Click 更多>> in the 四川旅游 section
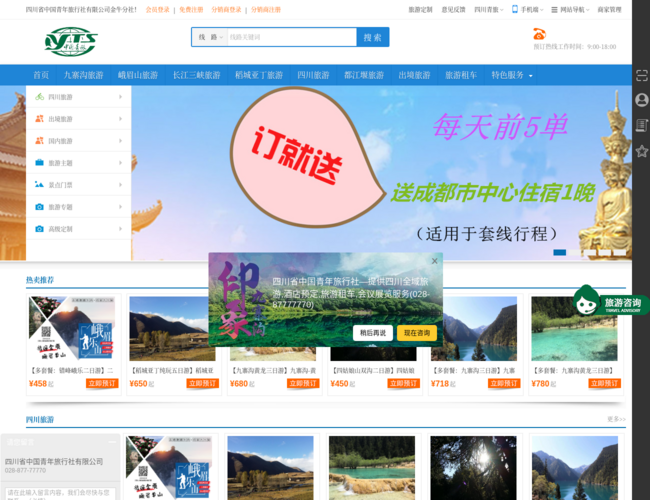 pos(616,419)
